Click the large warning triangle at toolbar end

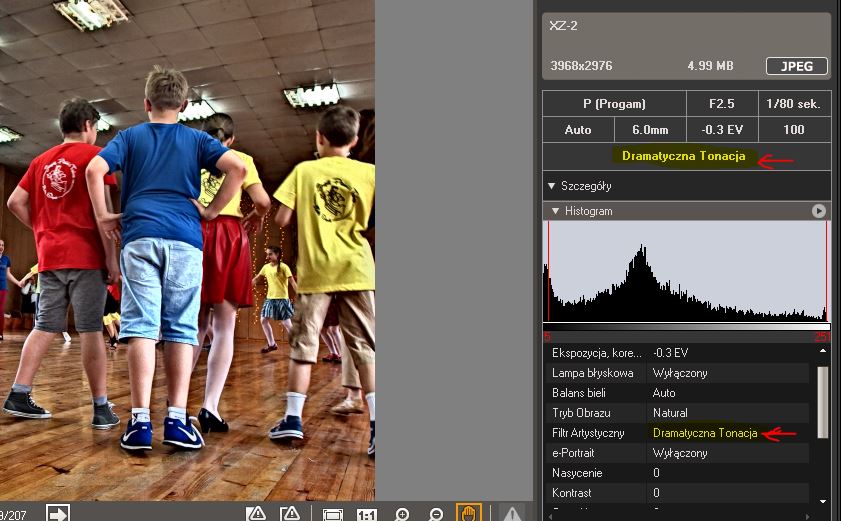pos(512,514)
